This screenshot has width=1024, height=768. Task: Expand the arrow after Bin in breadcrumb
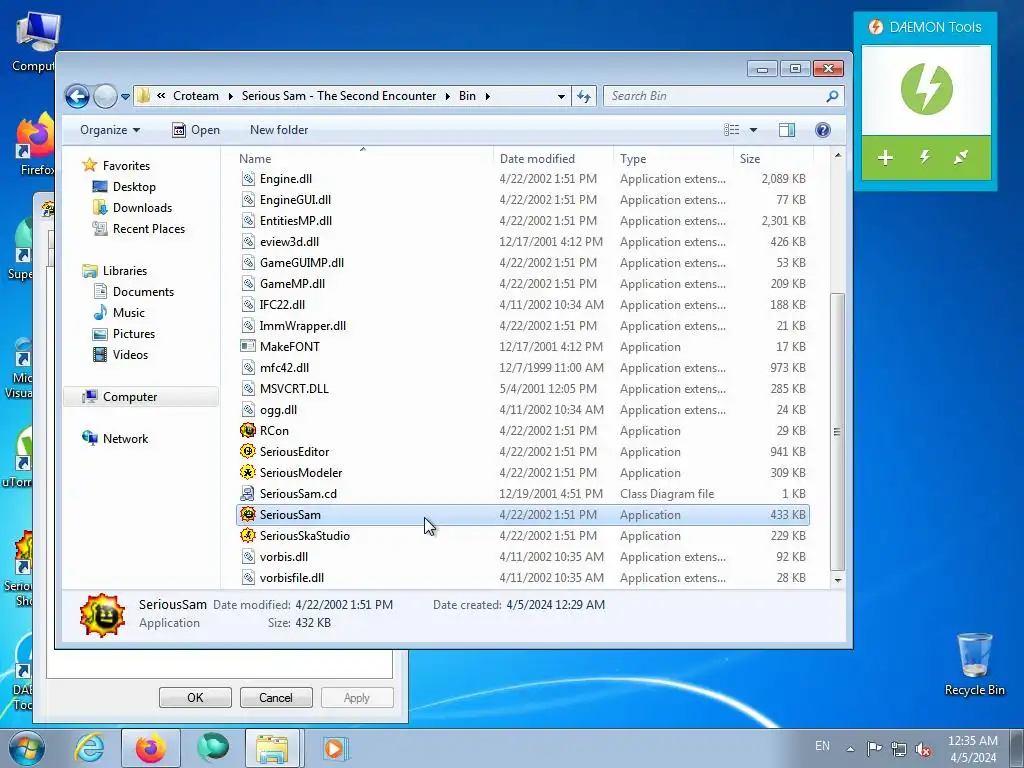click(487, 96)
